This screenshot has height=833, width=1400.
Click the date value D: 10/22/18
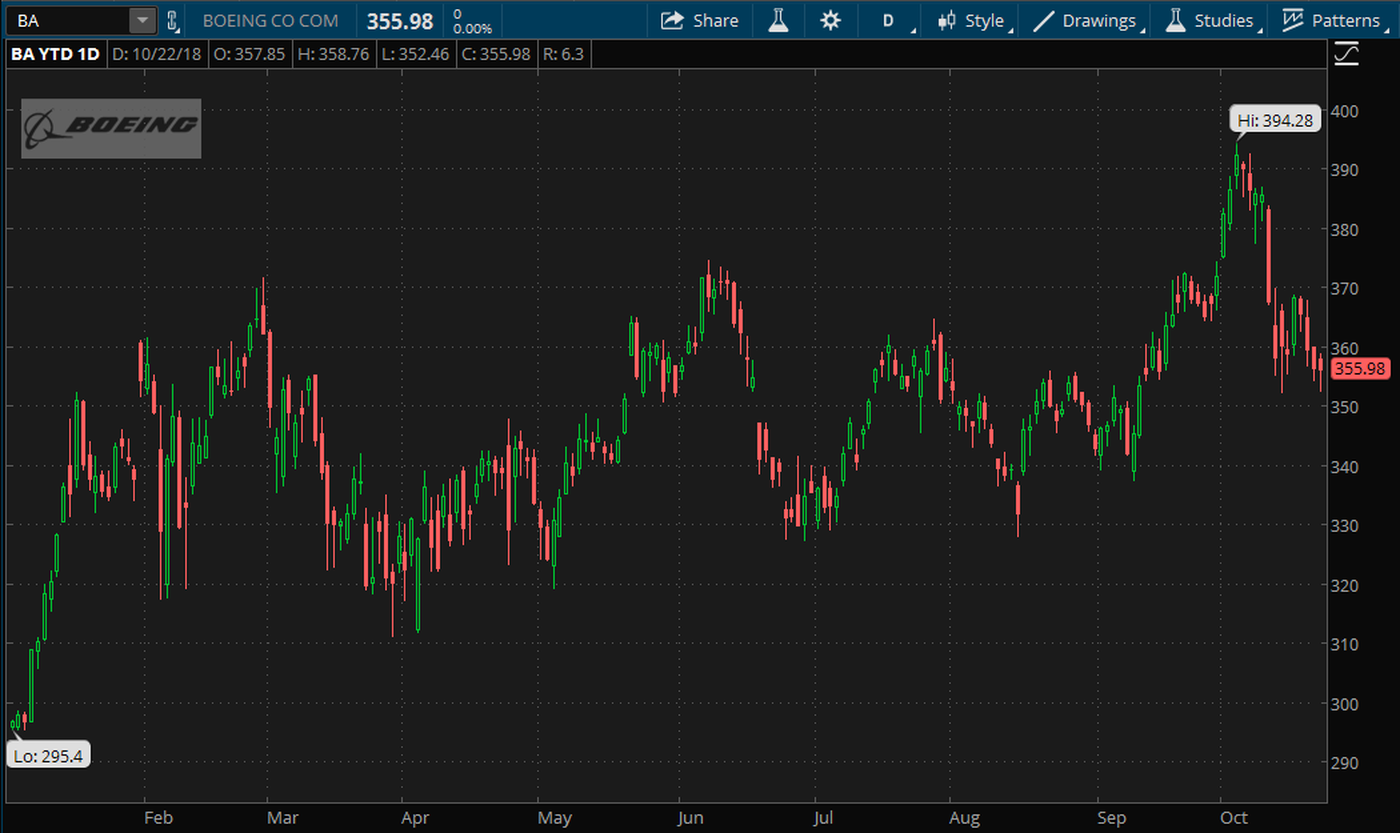click(157, 54)
